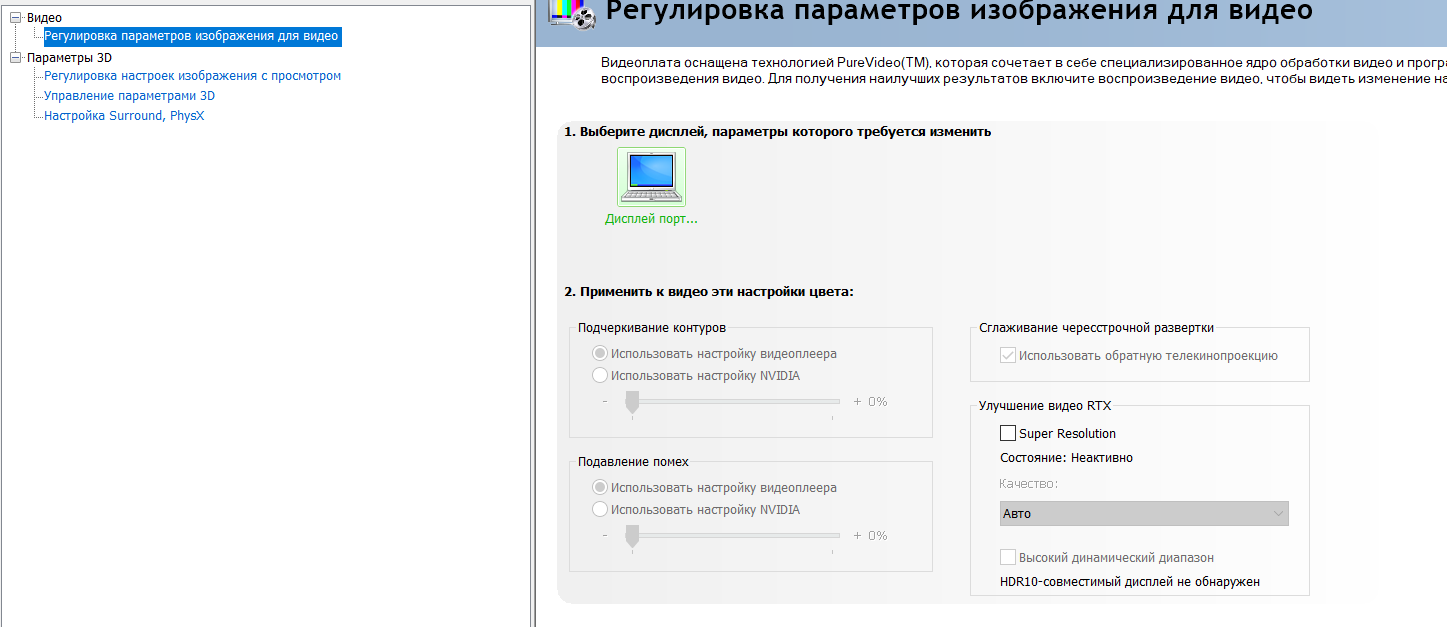Click the Видео category label
The width and height of the screenshot is (1447, 627).
click(44, 18)
